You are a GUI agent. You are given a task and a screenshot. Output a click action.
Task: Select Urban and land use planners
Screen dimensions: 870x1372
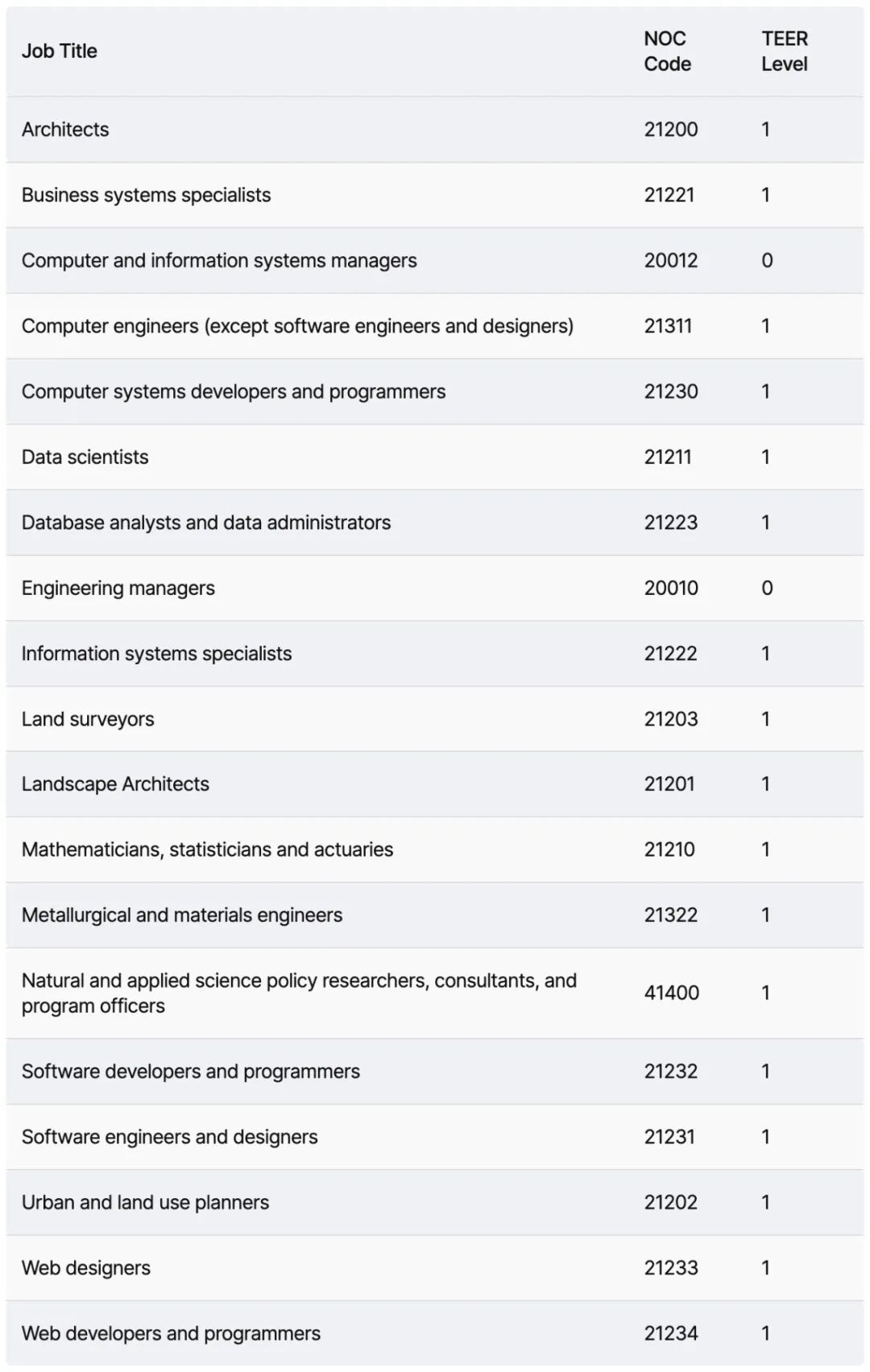[x=146, y=1203]
